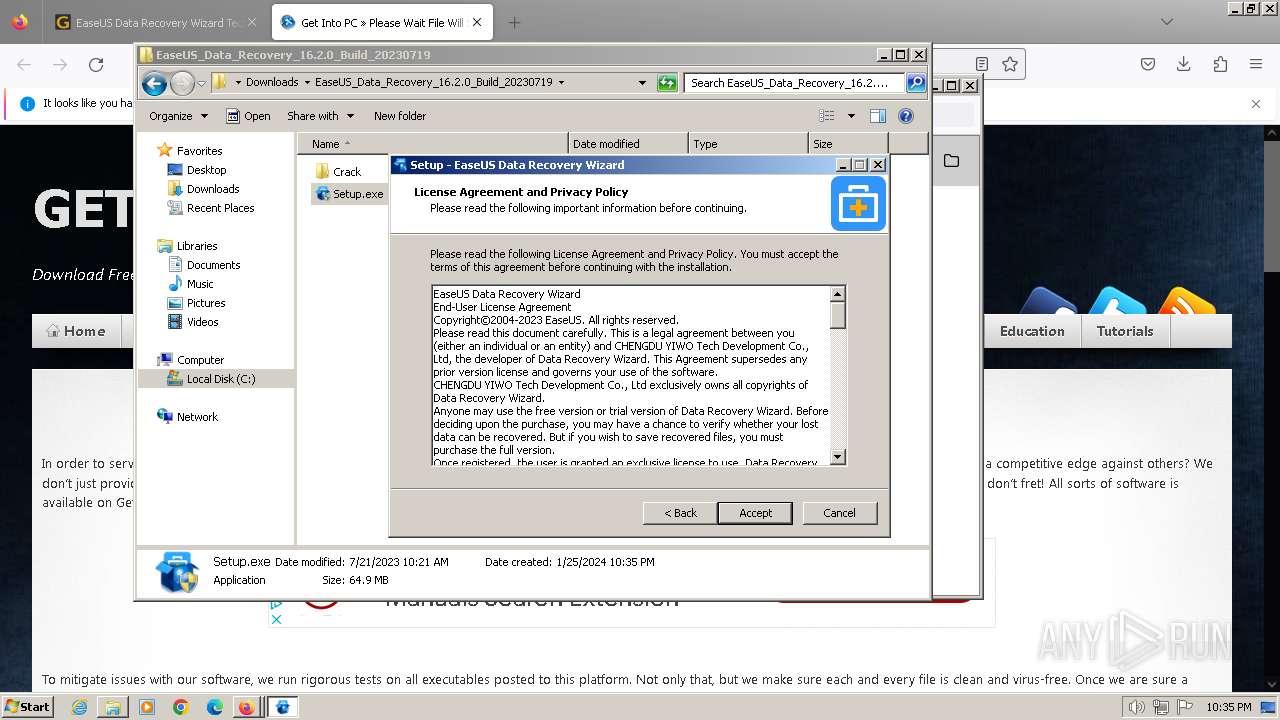Click the license agreement scrollbar thumb
This screenshot has width=1280, height=720.
[838, 315]
